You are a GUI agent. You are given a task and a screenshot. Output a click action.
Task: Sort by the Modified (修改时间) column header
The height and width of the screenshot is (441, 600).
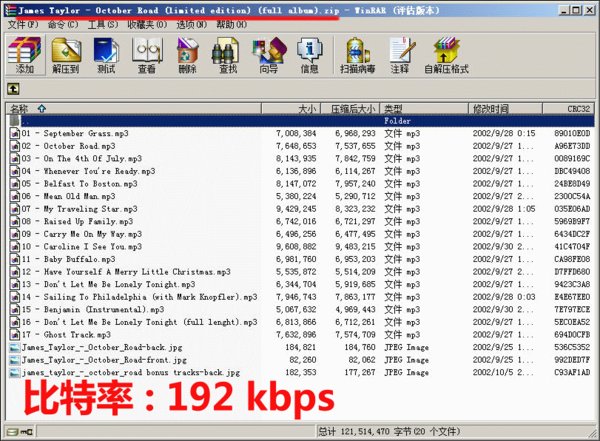click(505, 109)
